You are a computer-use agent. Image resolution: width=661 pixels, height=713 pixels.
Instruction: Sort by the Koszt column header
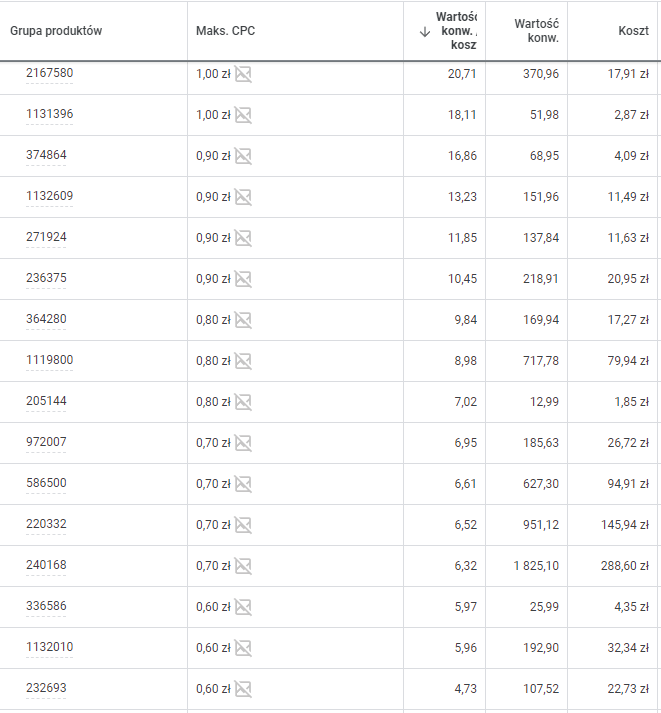click(634, 31)
